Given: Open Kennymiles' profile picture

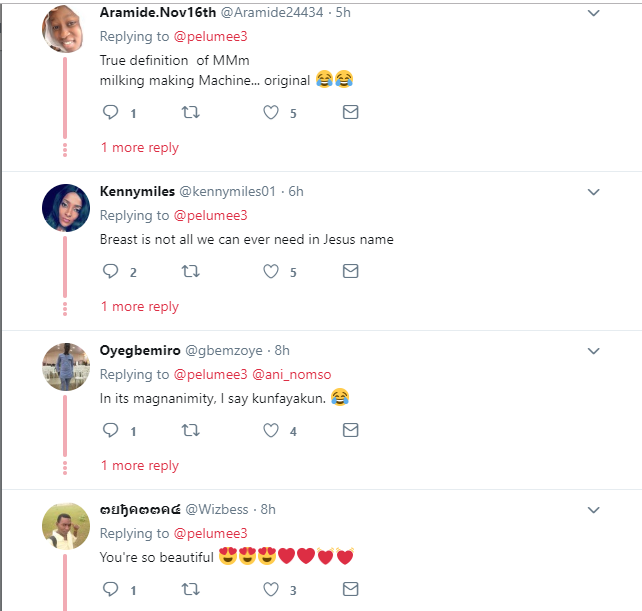Looking at the screenshot, I should coord(66,208).
